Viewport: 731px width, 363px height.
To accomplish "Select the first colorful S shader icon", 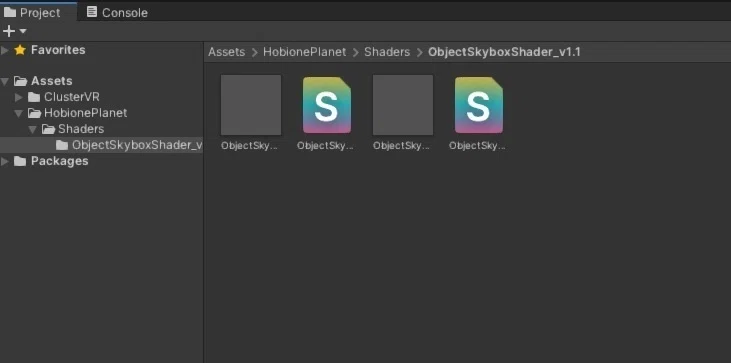I will pos(327,105).
